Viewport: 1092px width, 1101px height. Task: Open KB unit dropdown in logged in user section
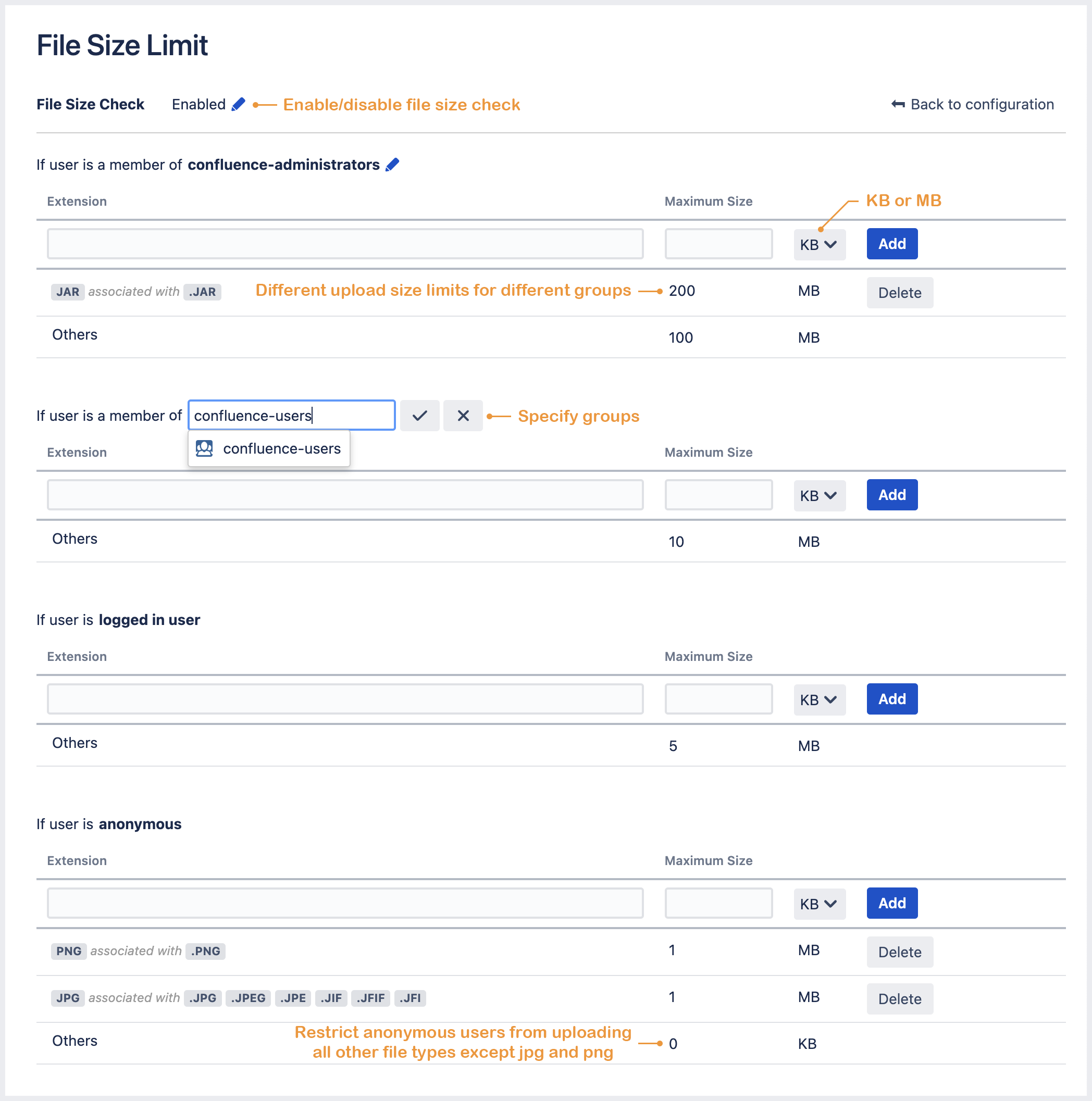[x=819, y=699]
